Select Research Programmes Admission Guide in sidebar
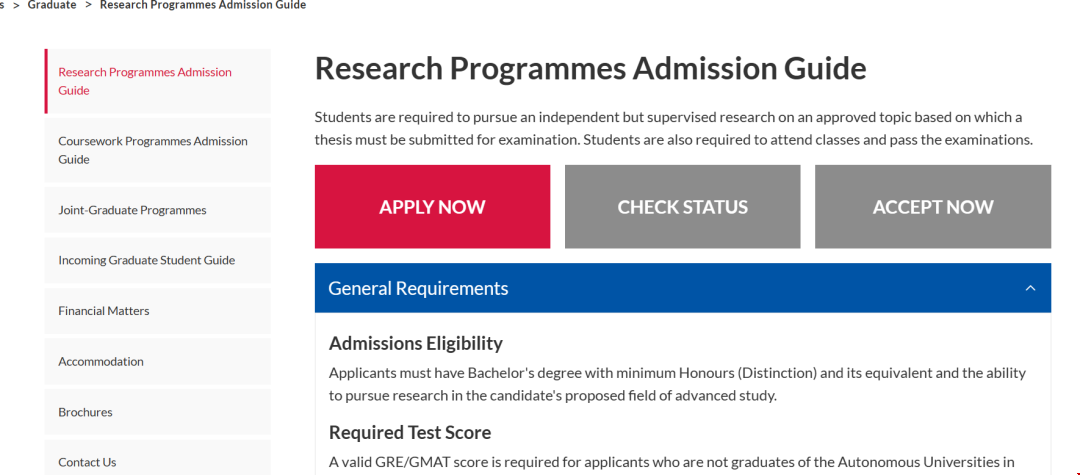 click(144, 81)
